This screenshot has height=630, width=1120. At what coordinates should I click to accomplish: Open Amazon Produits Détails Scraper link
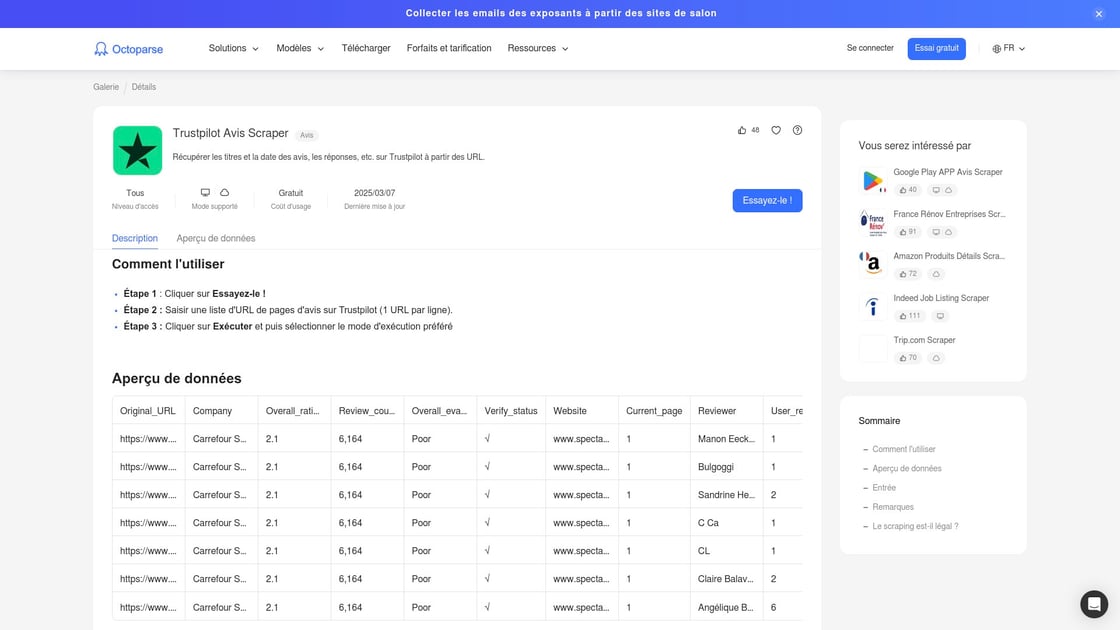click(x=949, y=256)
